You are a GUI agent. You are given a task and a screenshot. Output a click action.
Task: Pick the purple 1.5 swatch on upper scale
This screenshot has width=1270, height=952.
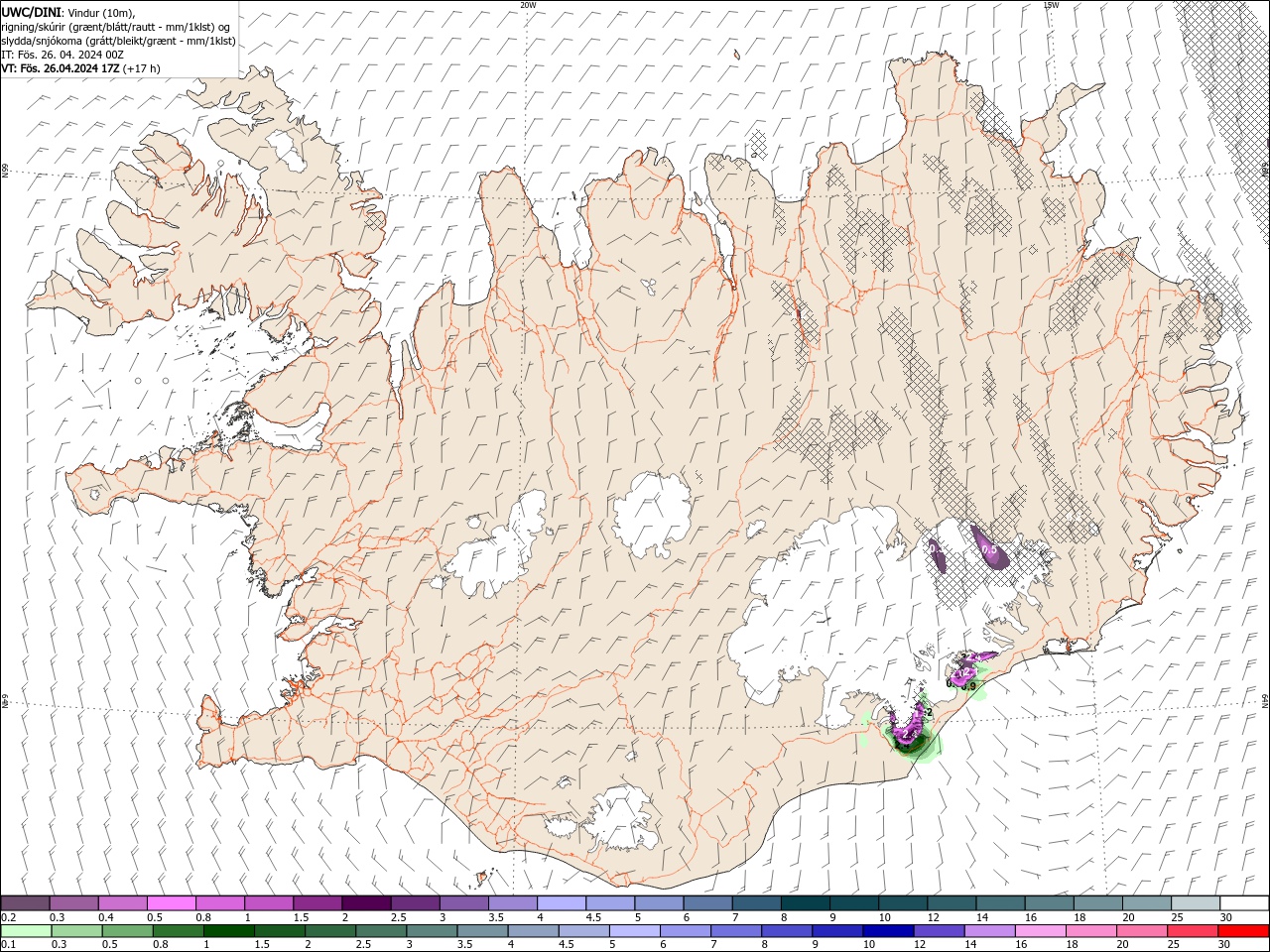pos(317,902)
